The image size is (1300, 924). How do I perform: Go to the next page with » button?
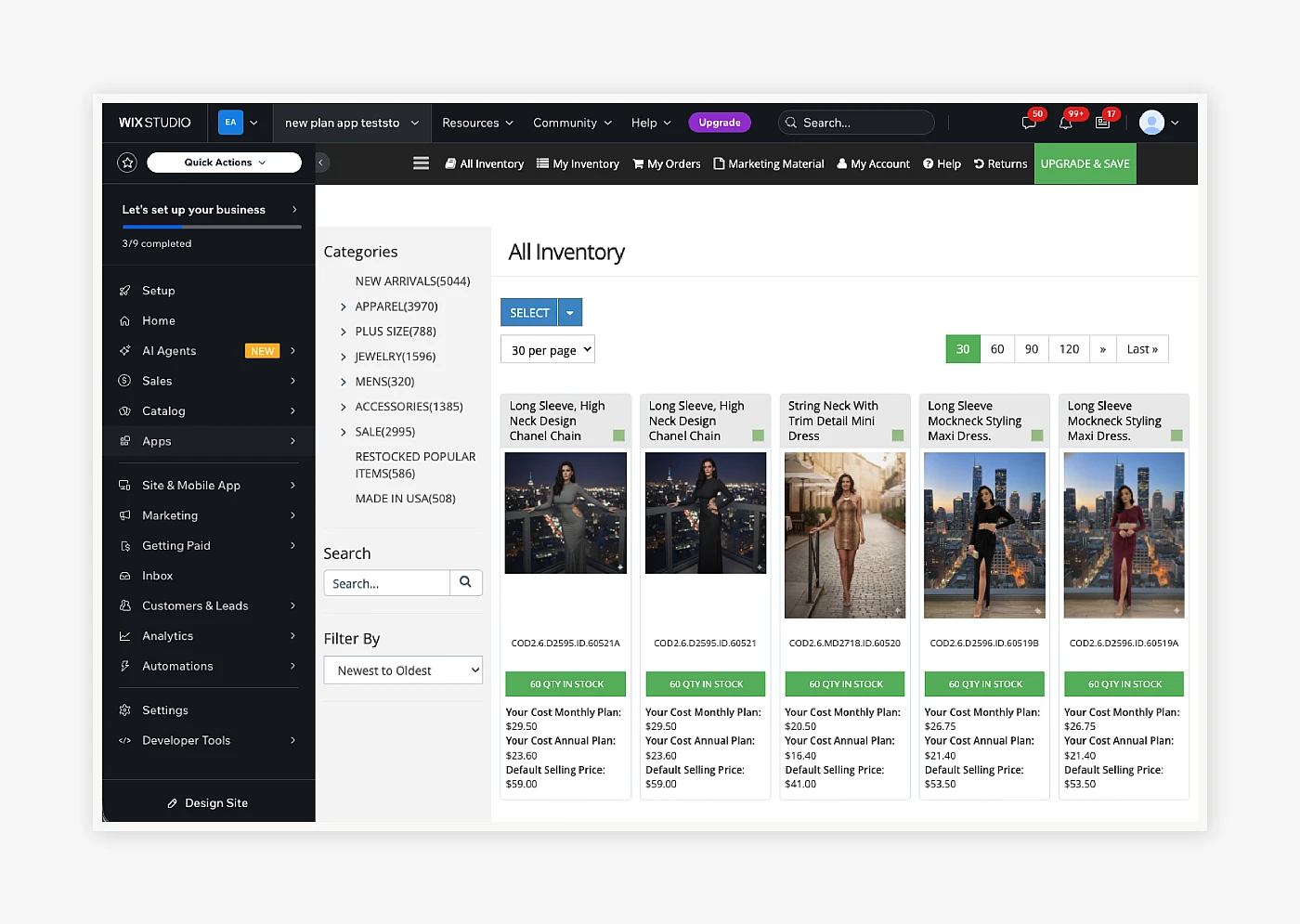1102,349
